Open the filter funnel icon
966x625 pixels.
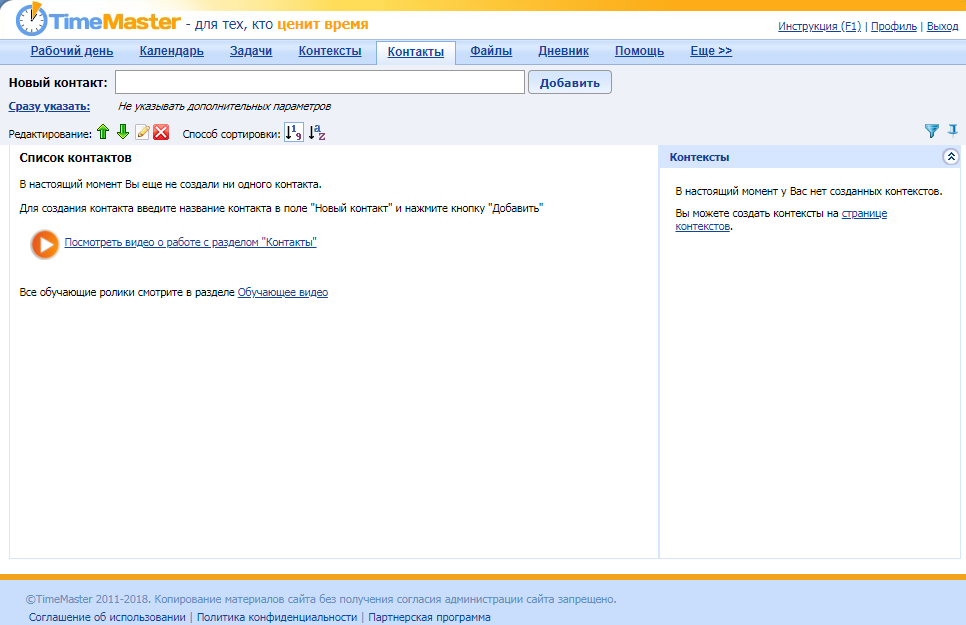pos(932,131)
